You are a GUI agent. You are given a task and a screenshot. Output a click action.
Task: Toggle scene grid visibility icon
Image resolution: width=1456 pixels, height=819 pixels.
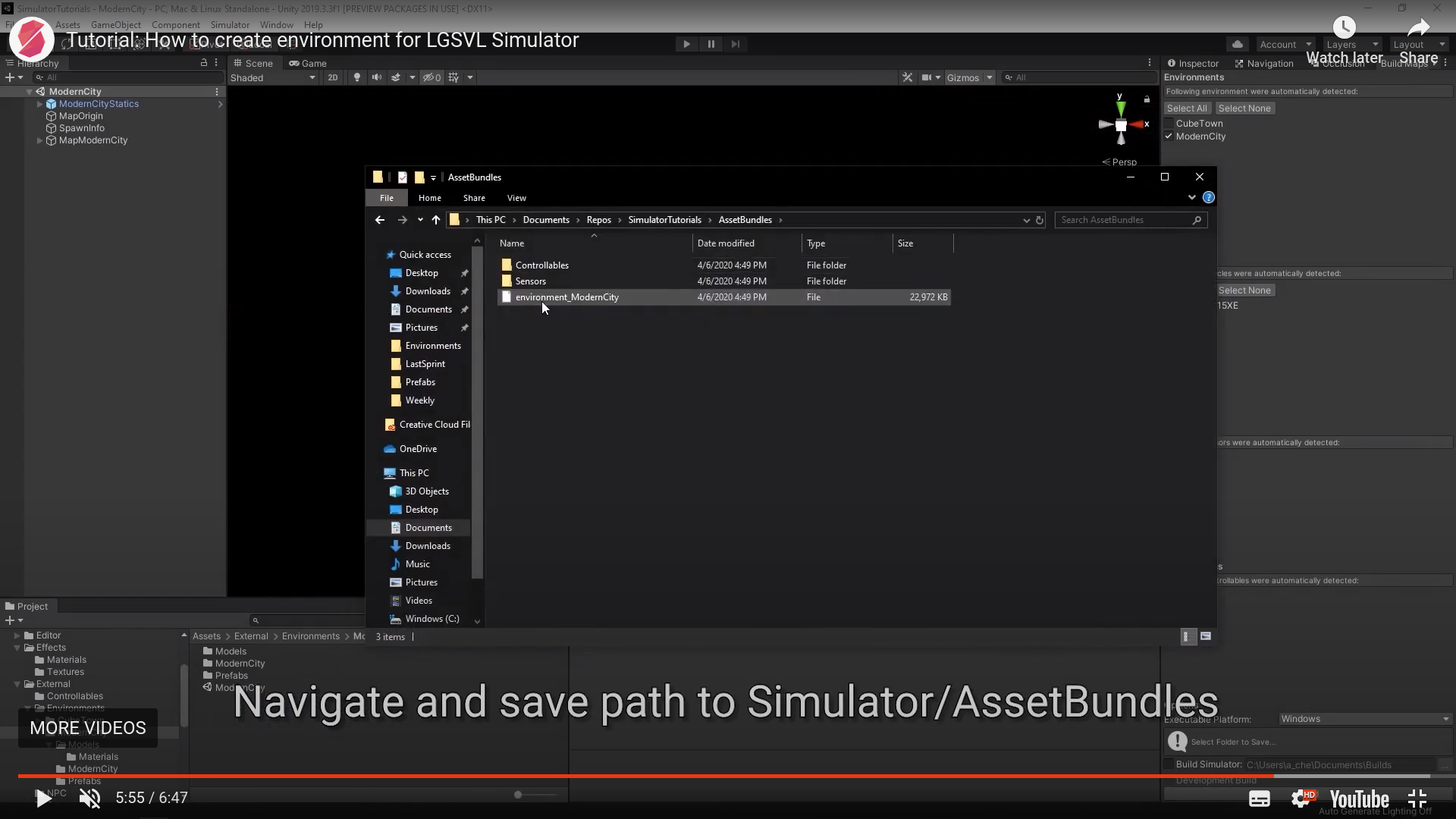pos(453,77)
